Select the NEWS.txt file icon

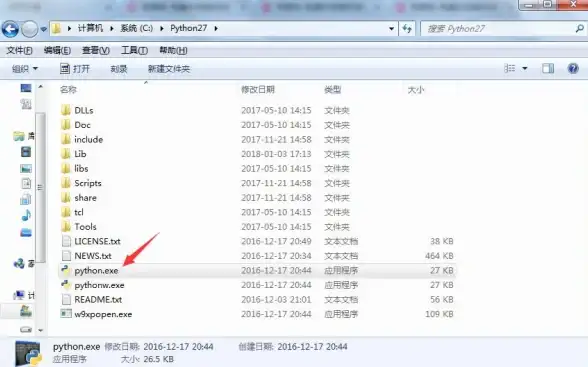point(66,256)
